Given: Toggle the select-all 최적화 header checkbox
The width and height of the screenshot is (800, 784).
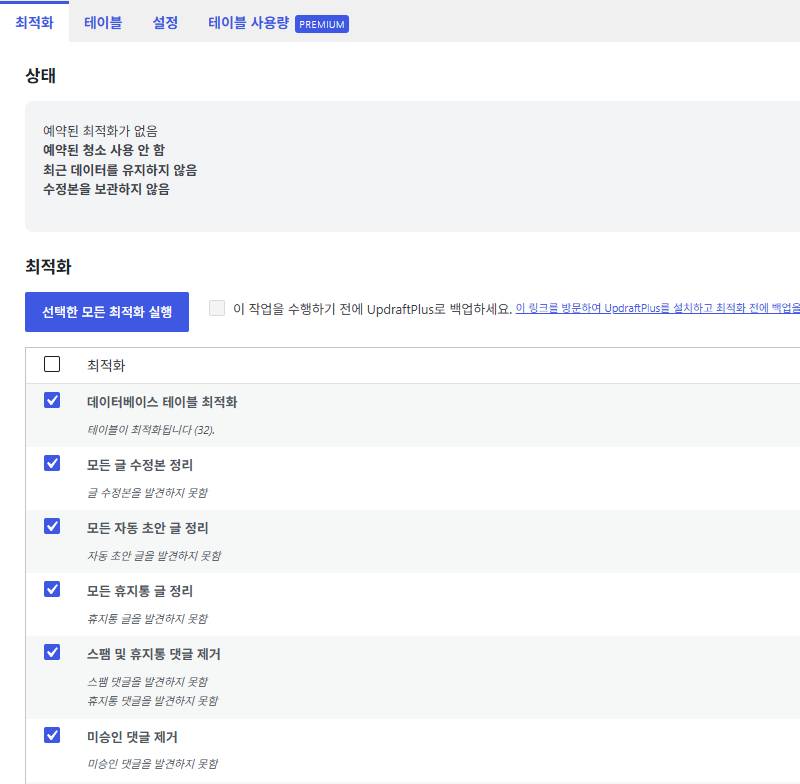Looking at the screenshot, I should coord(52,364).
